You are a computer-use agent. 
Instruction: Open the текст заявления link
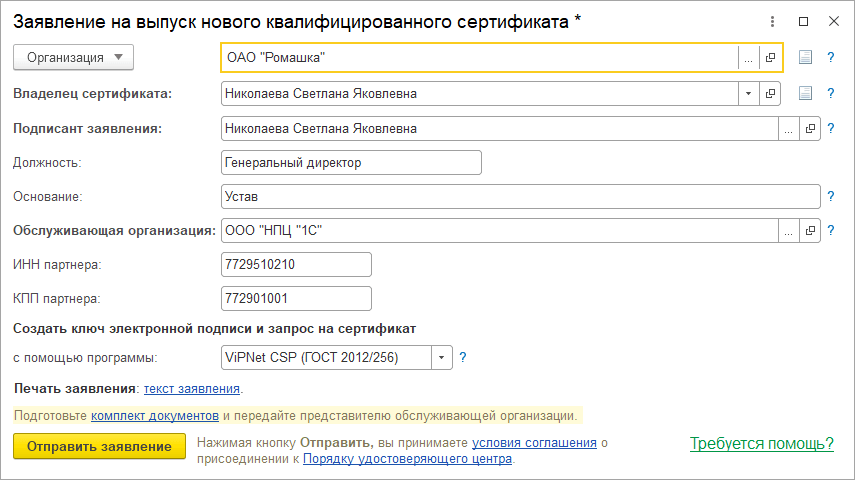(x=192, y=388)
